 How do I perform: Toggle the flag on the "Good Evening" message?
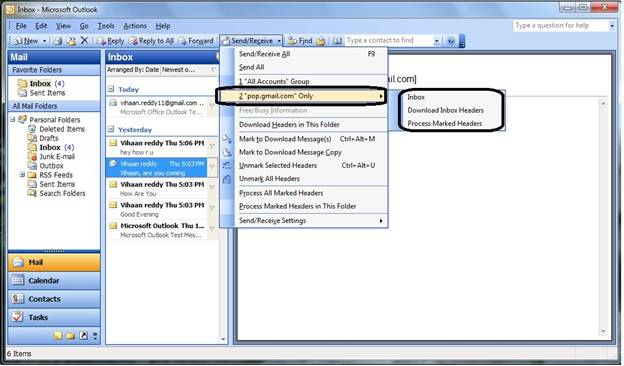[213, 208]
